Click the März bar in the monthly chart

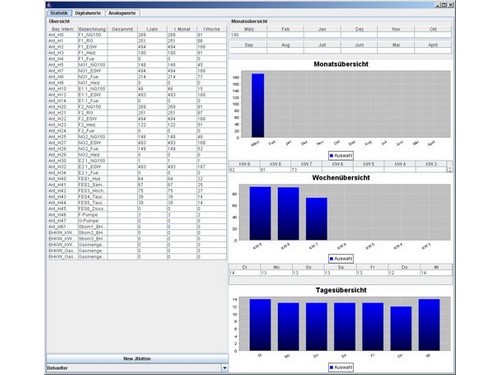tap(258, 105)
